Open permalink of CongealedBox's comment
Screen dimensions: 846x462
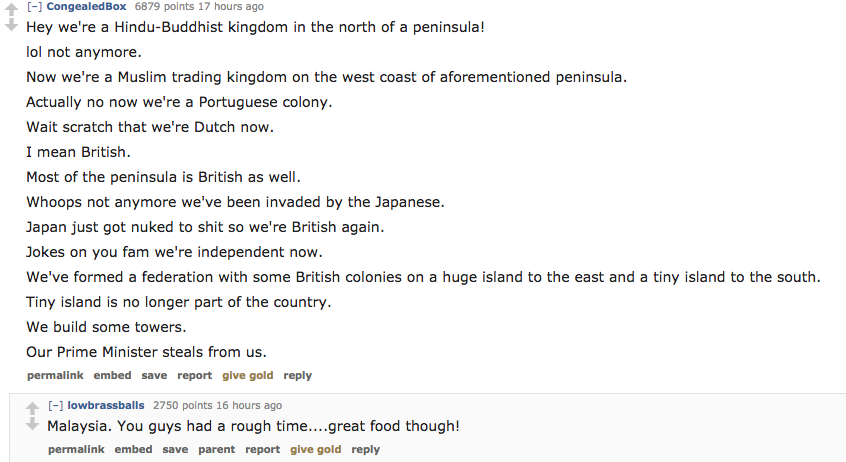[55, 376]
